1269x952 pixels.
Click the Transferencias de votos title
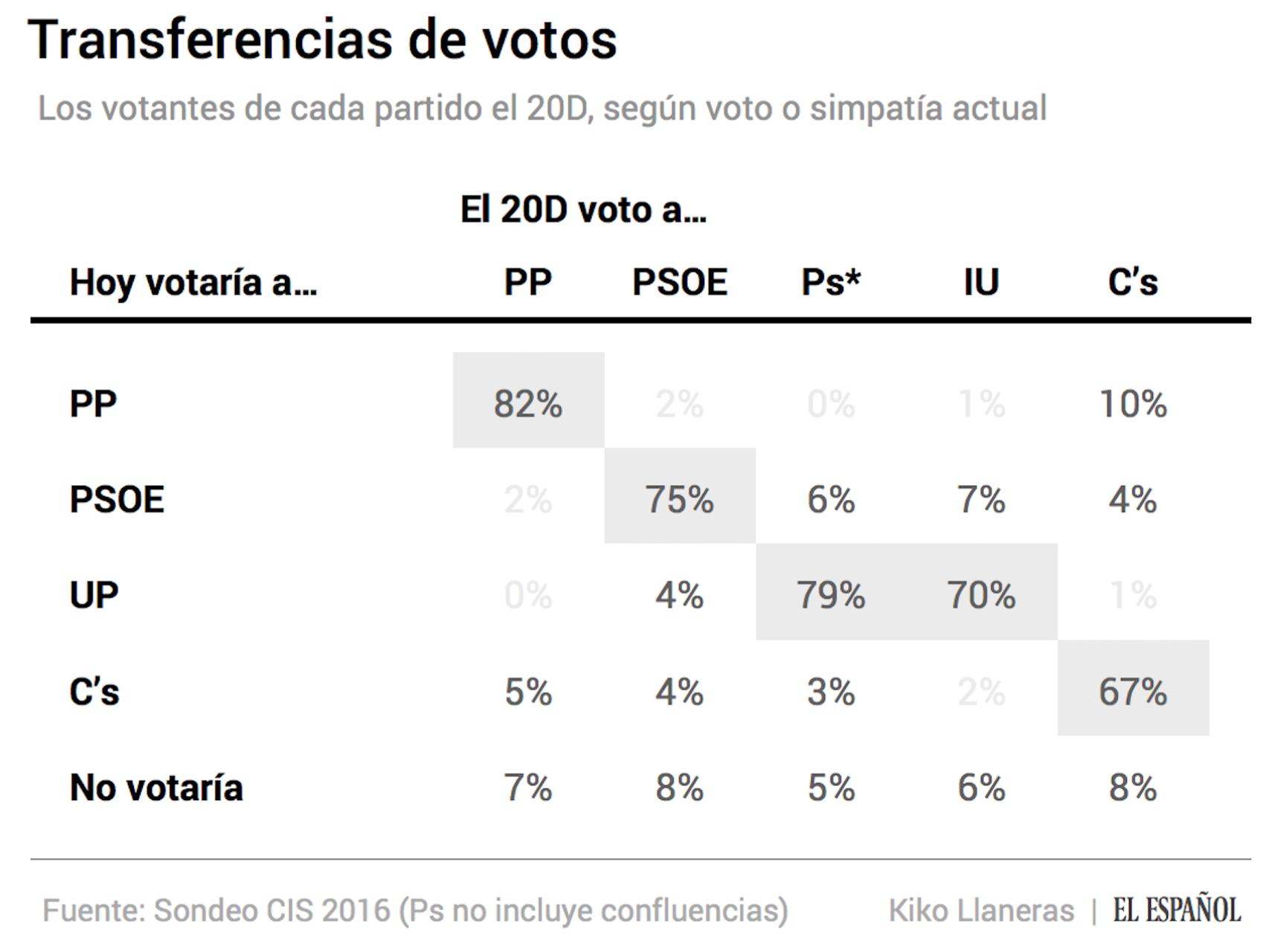[322, 39]
